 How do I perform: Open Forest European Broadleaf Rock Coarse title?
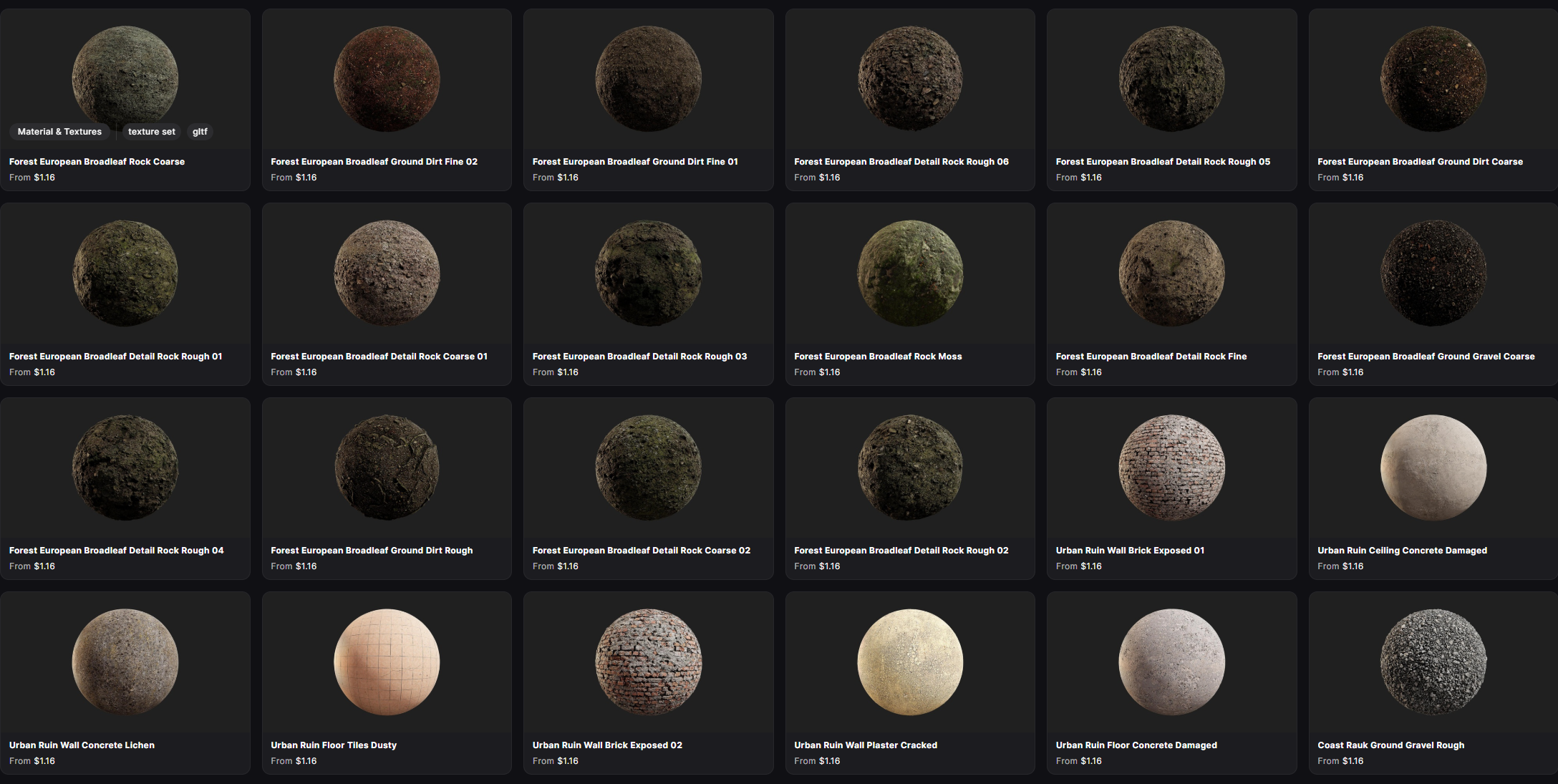[x=97, y=162]
